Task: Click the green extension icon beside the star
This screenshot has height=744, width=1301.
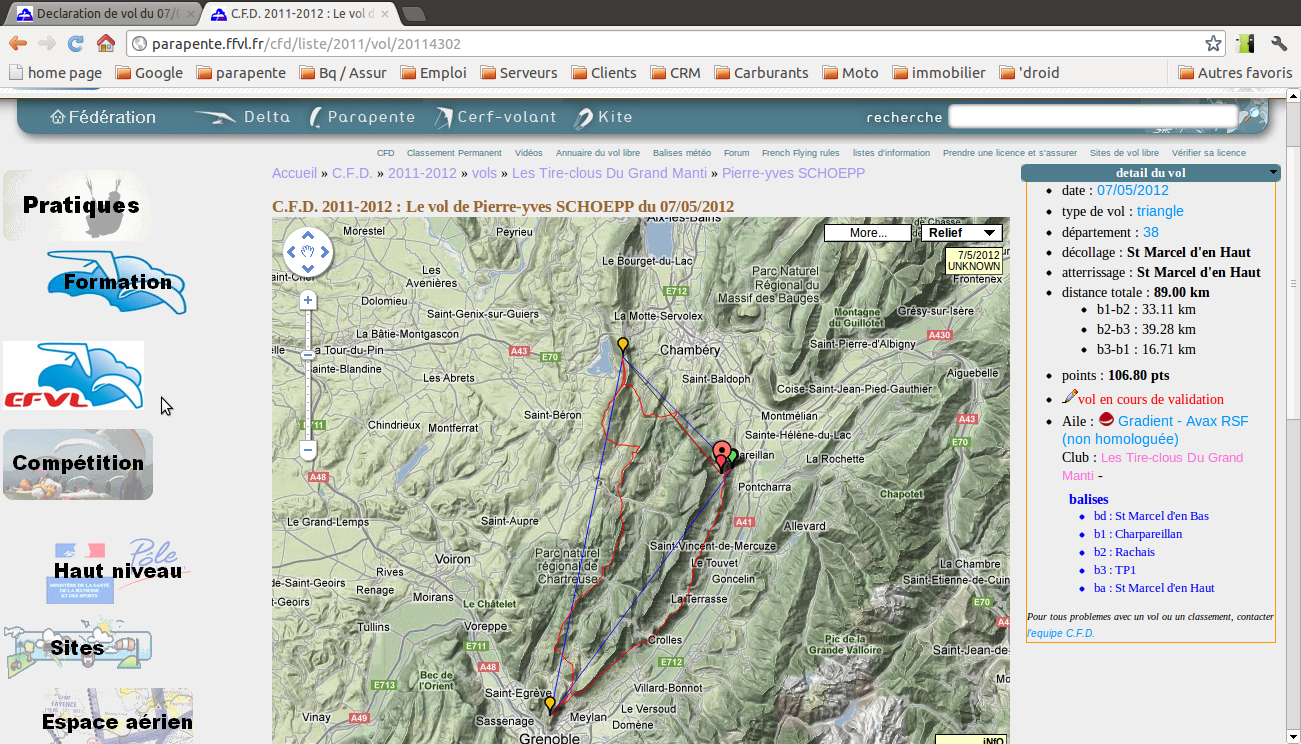Action: (1246, 44)
